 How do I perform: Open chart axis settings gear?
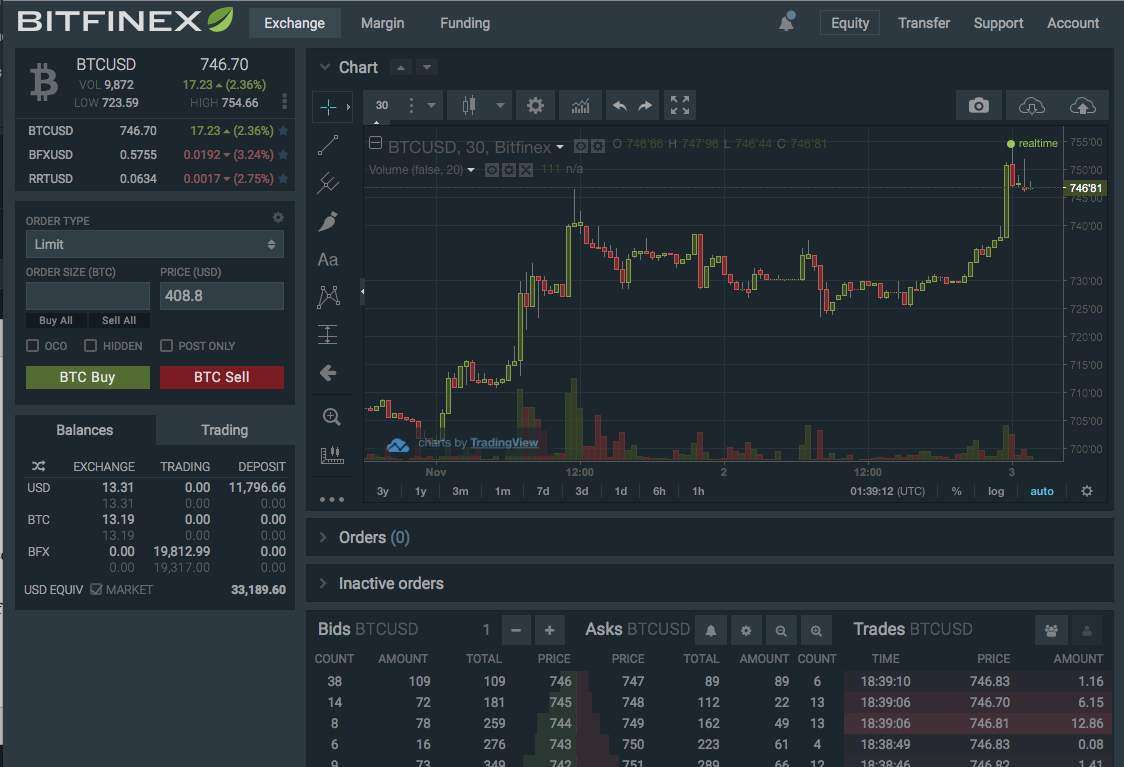[x=1087, y=491]
